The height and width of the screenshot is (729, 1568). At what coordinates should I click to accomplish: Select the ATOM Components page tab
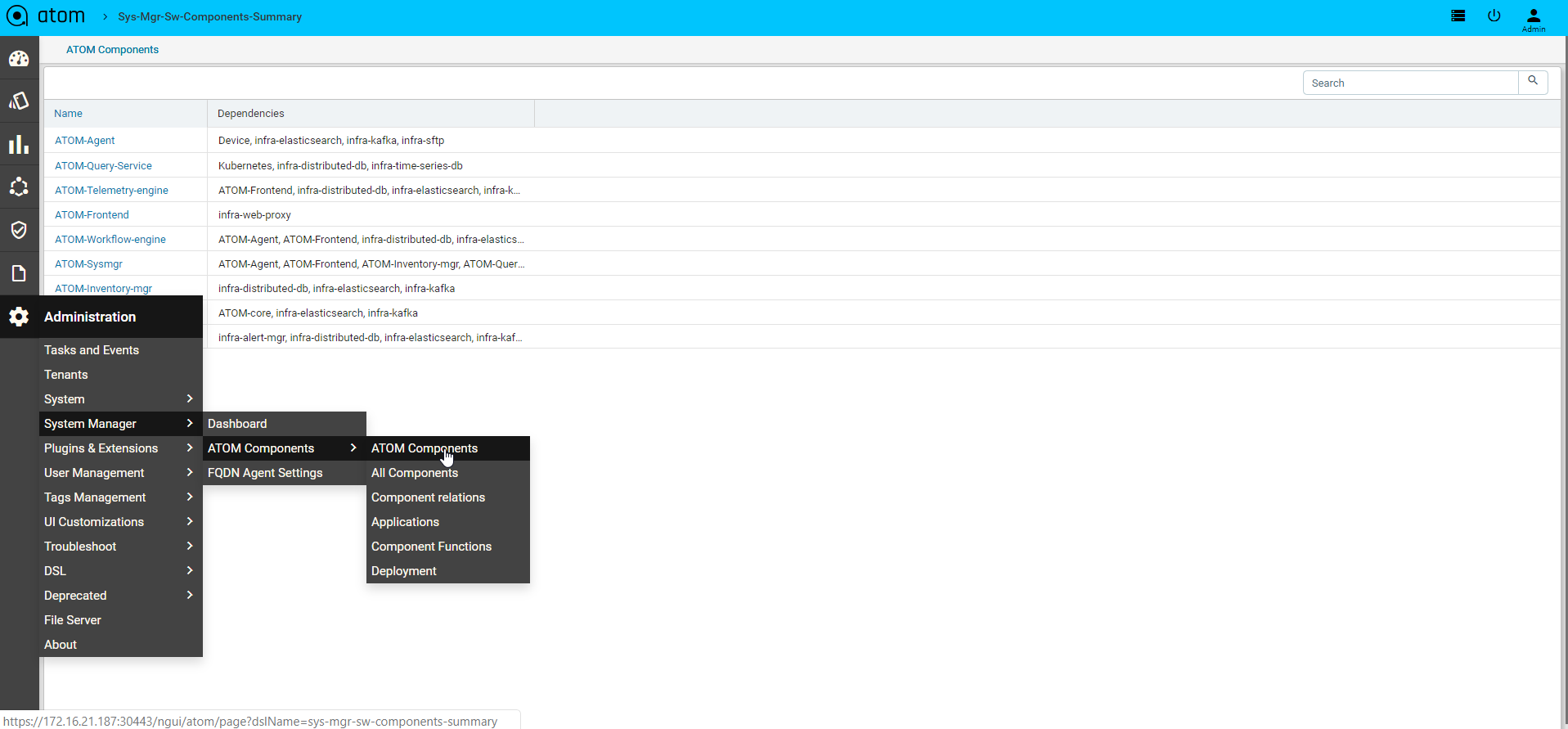[112, 50]
